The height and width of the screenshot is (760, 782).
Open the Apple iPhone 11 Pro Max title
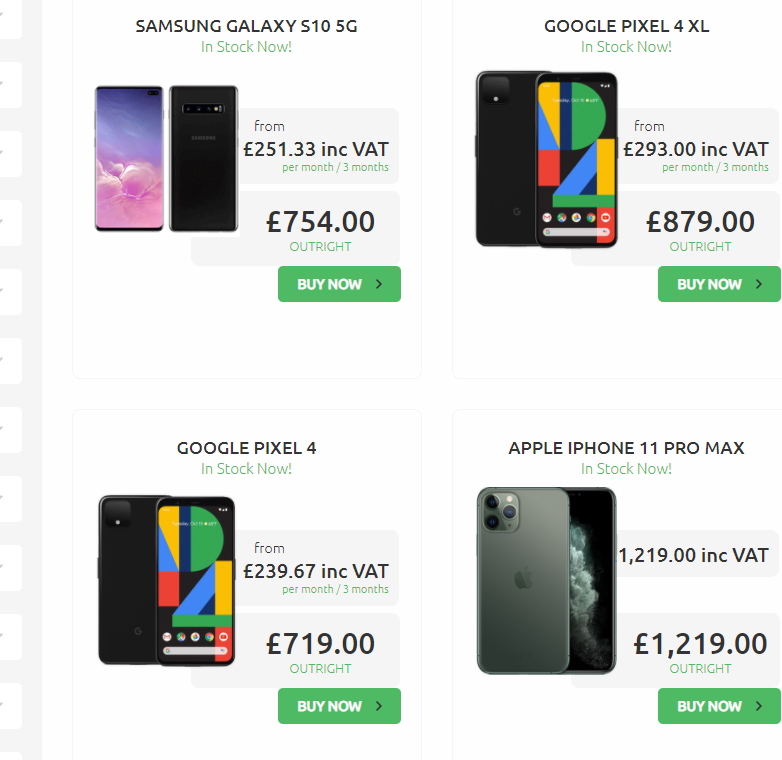pyautogui.click(x=626, y=448)
